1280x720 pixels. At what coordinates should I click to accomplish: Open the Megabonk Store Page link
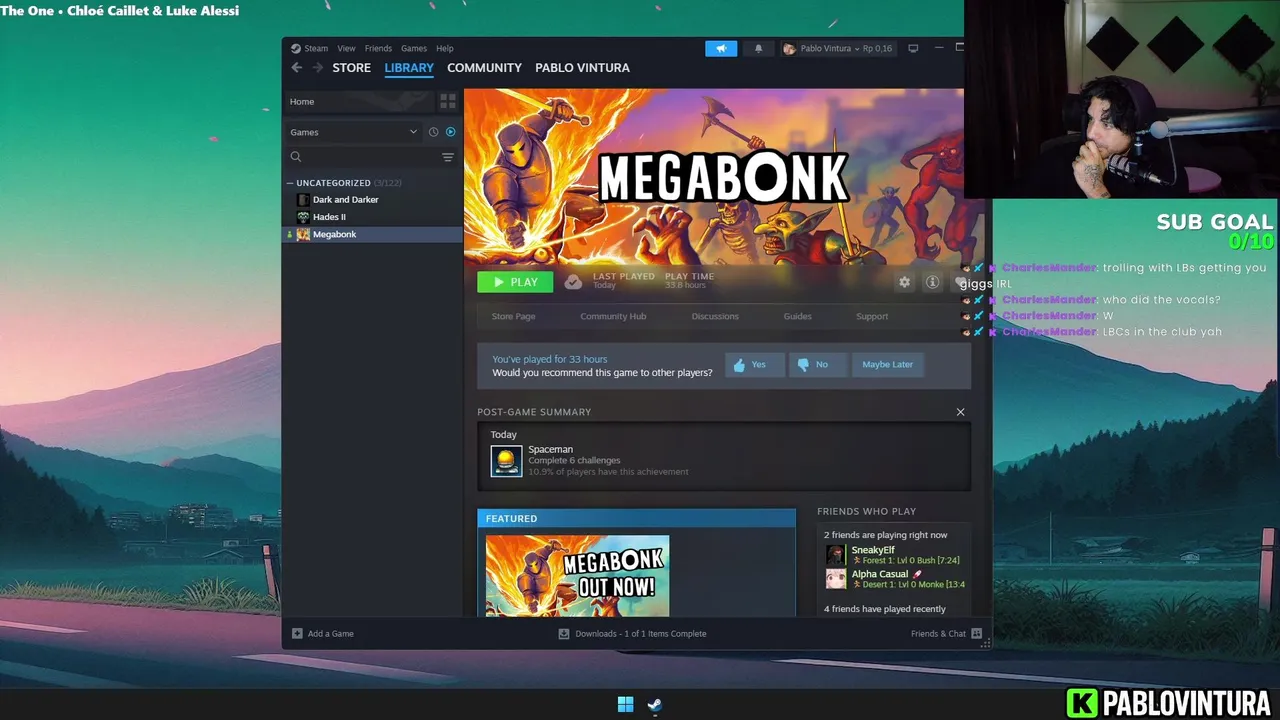point(513,316)
